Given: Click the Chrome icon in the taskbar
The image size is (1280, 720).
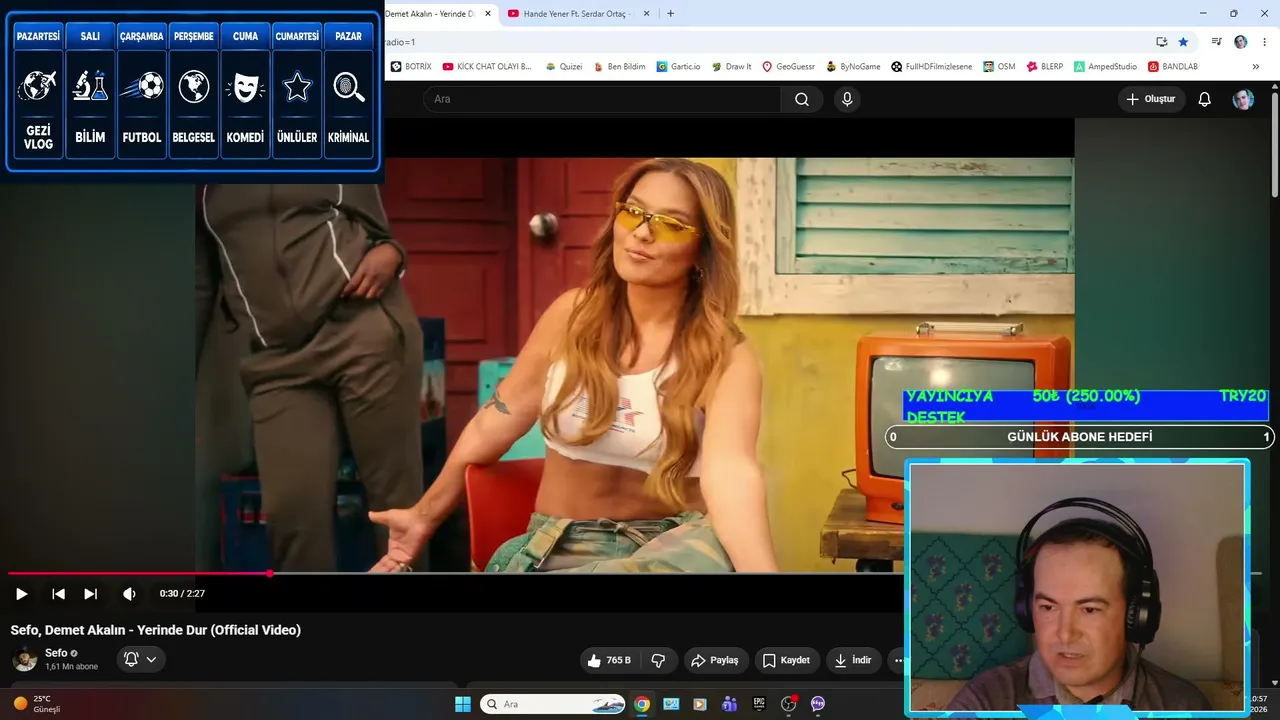Looking at the screenshot, I should [x=642, y=704].
